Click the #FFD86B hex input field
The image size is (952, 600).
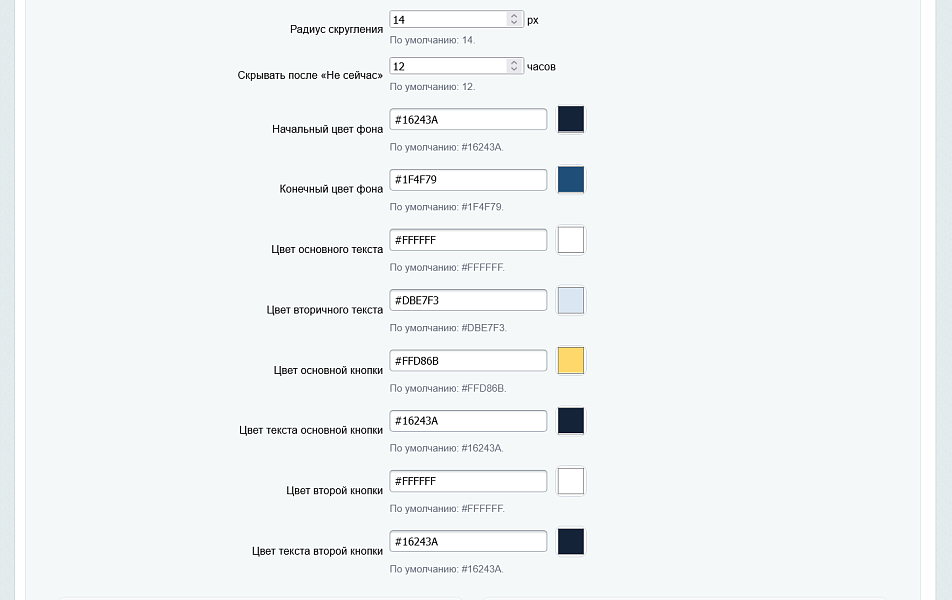(468, 361)
